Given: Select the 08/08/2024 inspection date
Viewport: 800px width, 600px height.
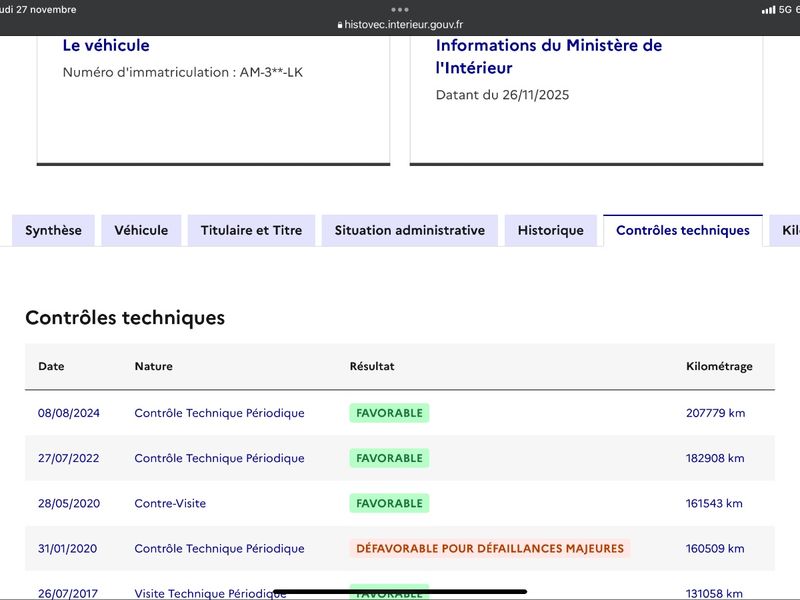Looking at the screenshot, I should [69, 413].
